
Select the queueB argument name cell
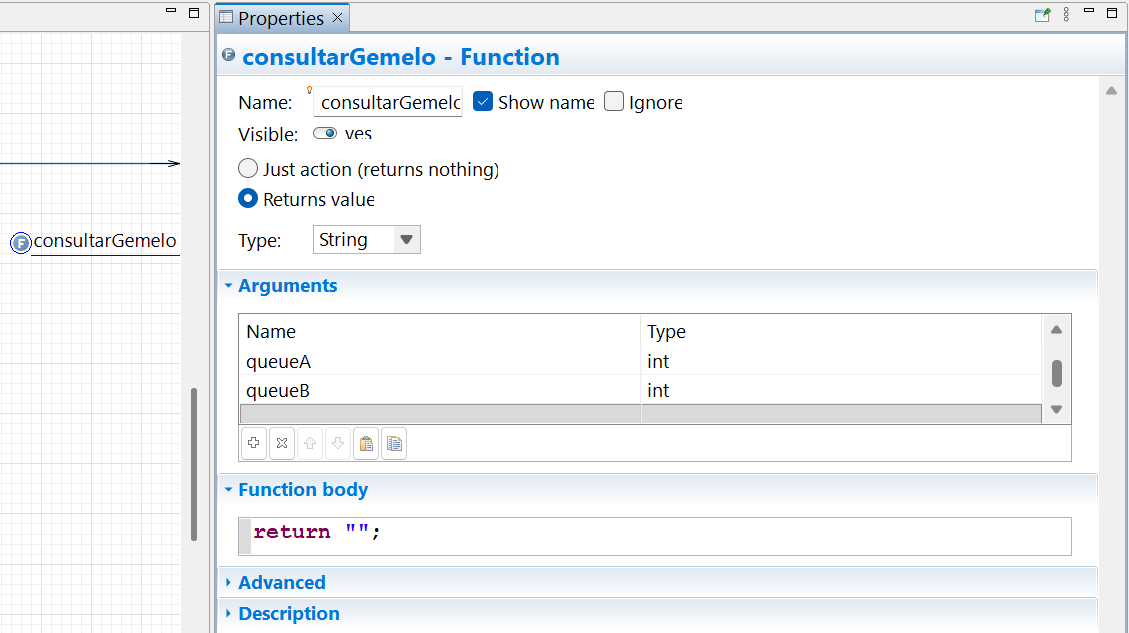[x=440, y=390]
